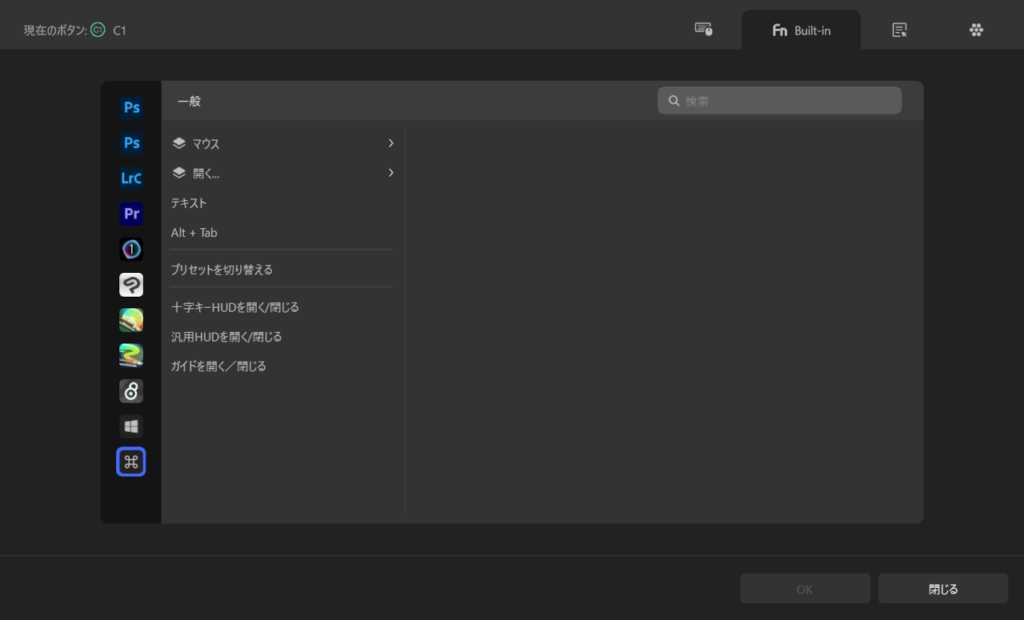Click the 閉じる button

942,589
